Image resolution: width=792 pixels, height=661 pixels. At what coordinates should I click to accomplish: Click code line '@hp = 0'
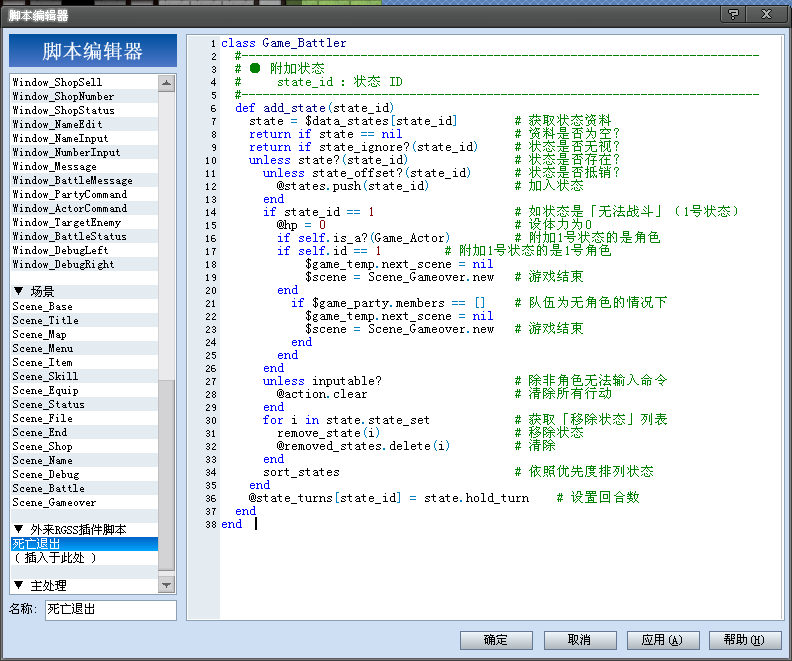tap(301, 225)
